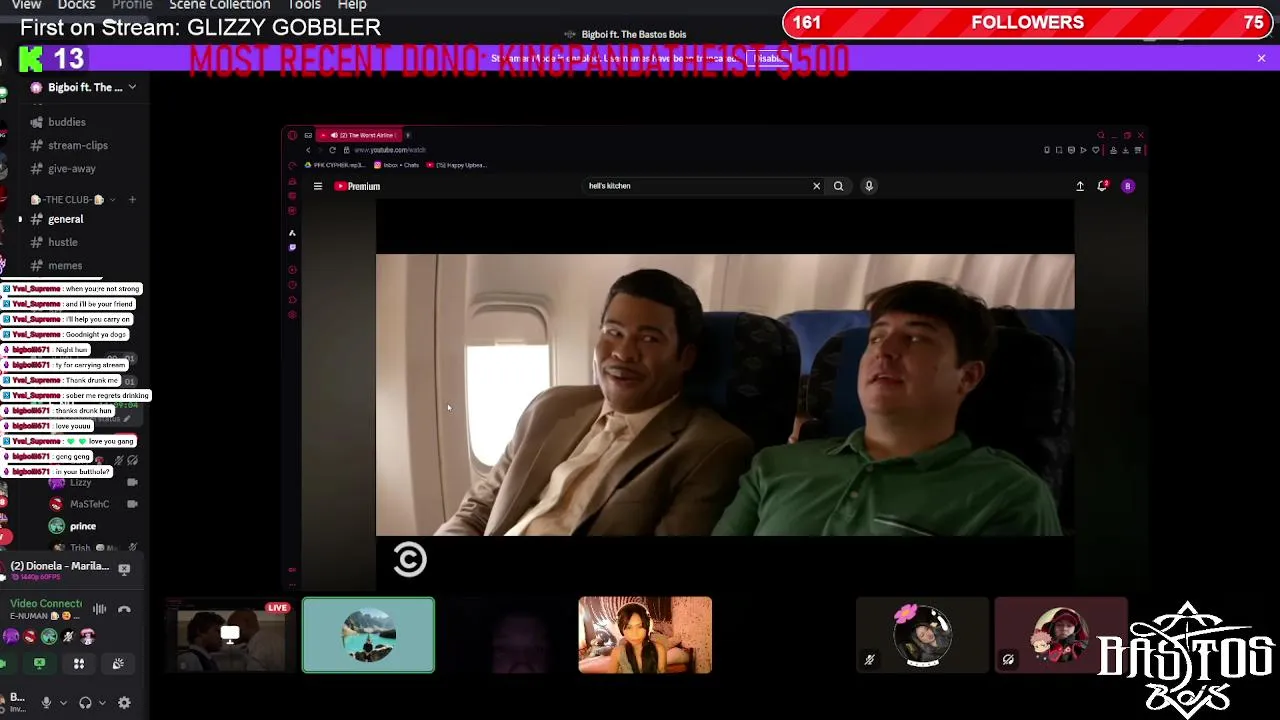Image resolution: width=1280 pixels, height=720 pixels.
Task: Submit YouTube search with magnifier button
Action: coord(838,186)
